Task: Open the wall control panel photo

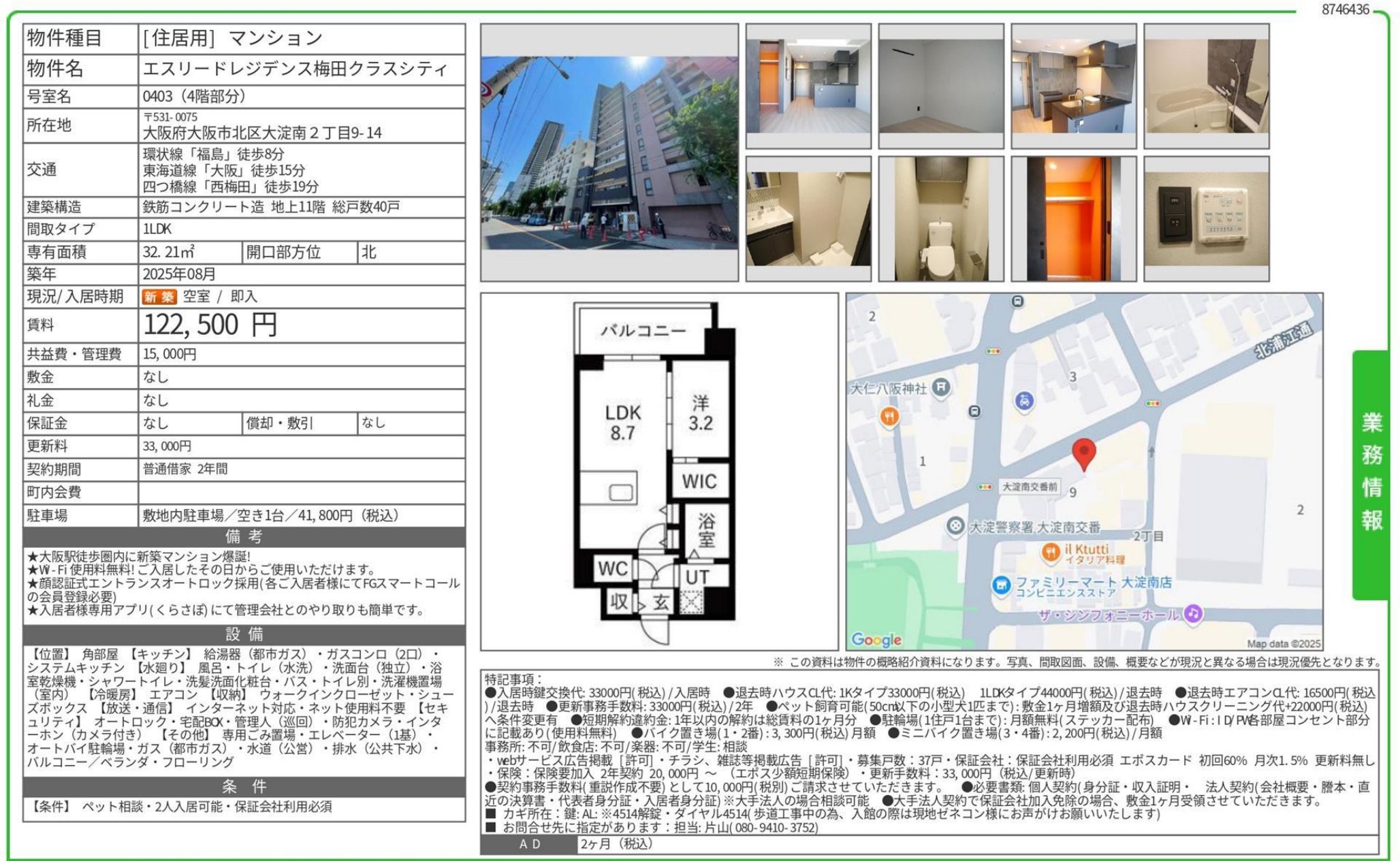Action: 1206,218
